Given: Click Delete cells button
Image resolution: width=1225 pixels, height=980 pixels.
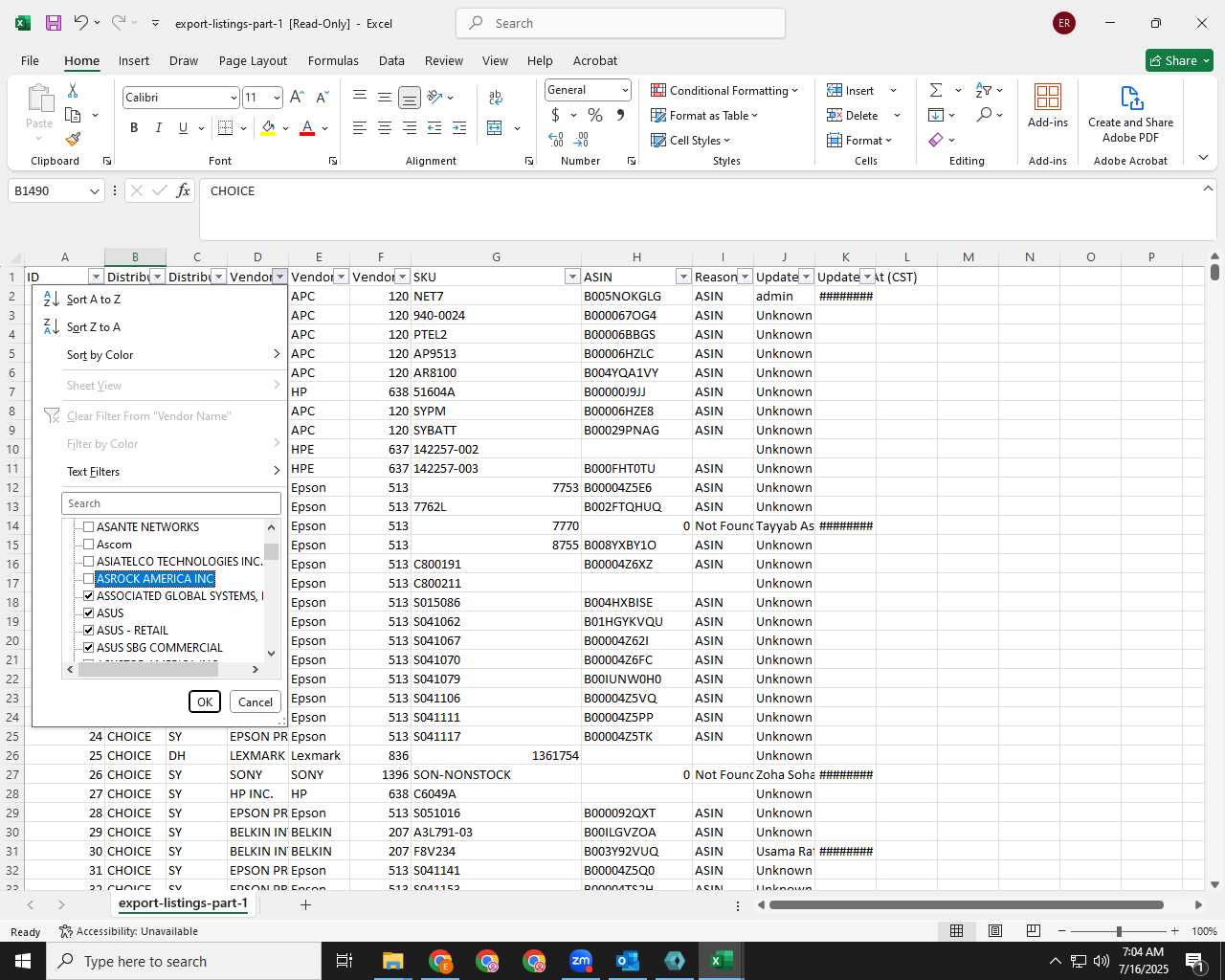Looking at the screenshot, I should coord(854,115).
